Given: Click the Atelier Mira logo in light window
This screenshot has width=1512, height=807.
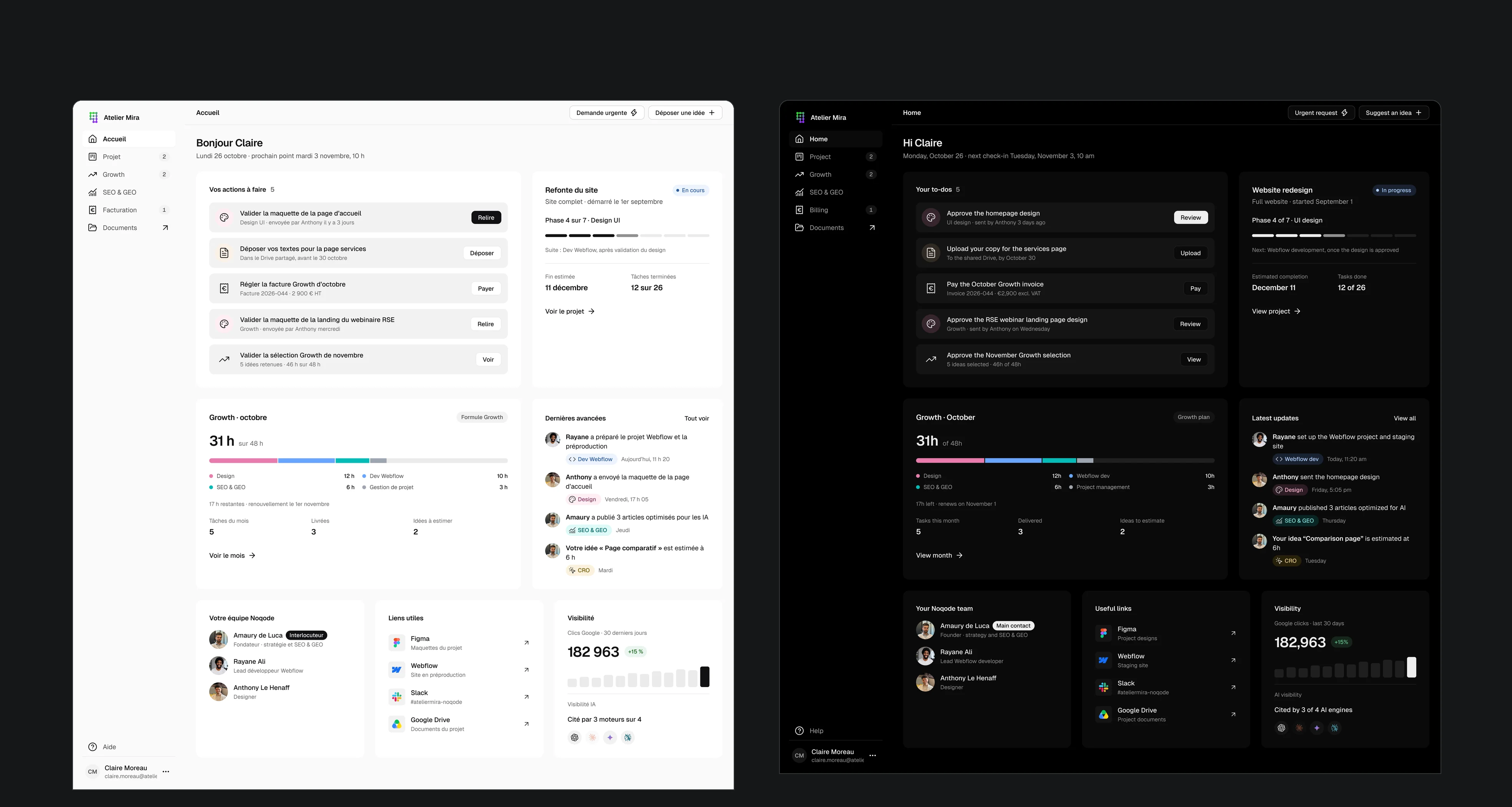Looking at the screenshot, I should tap(93, 118).
